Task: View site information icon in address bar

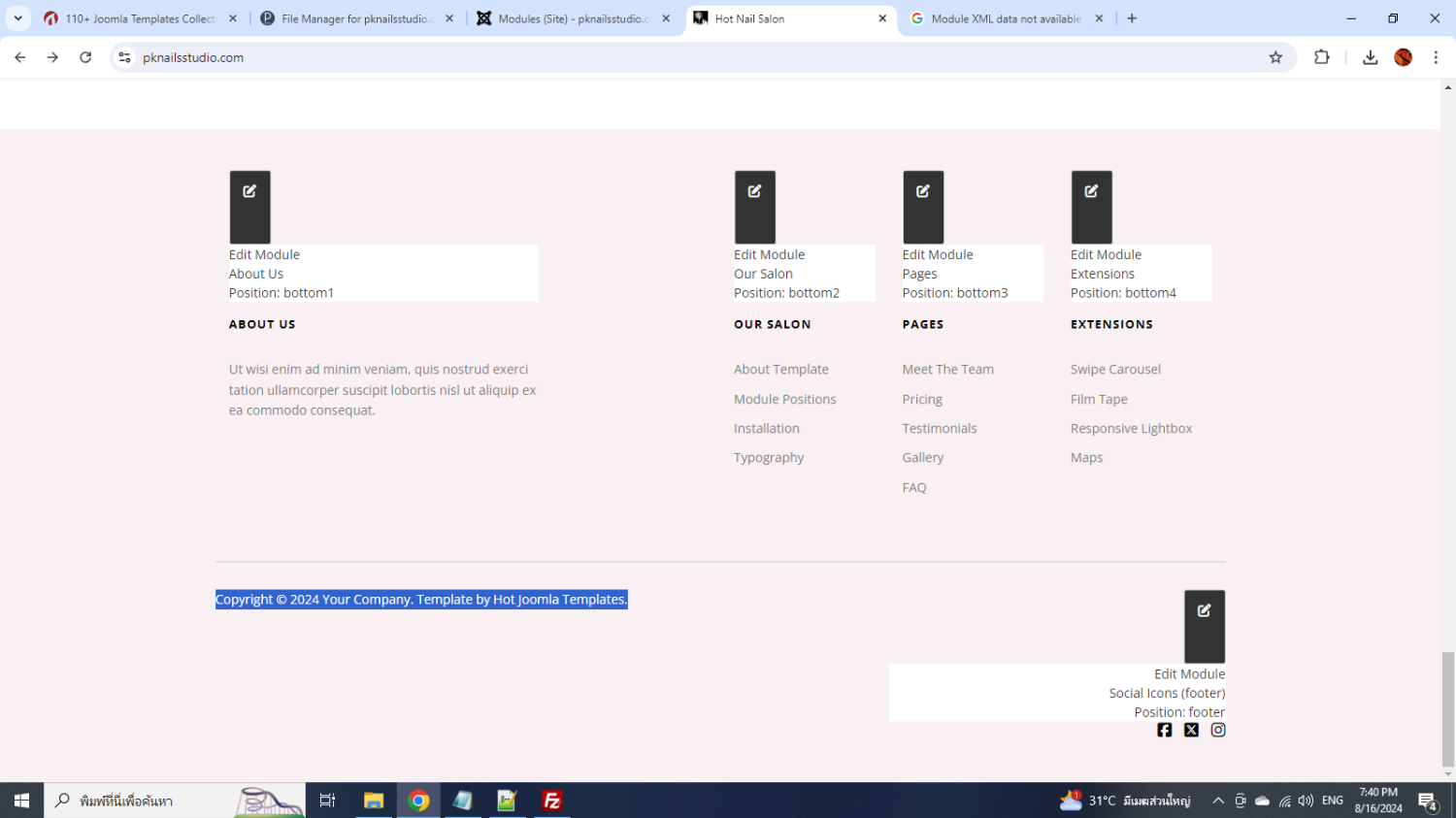Action: coord(124,57)
